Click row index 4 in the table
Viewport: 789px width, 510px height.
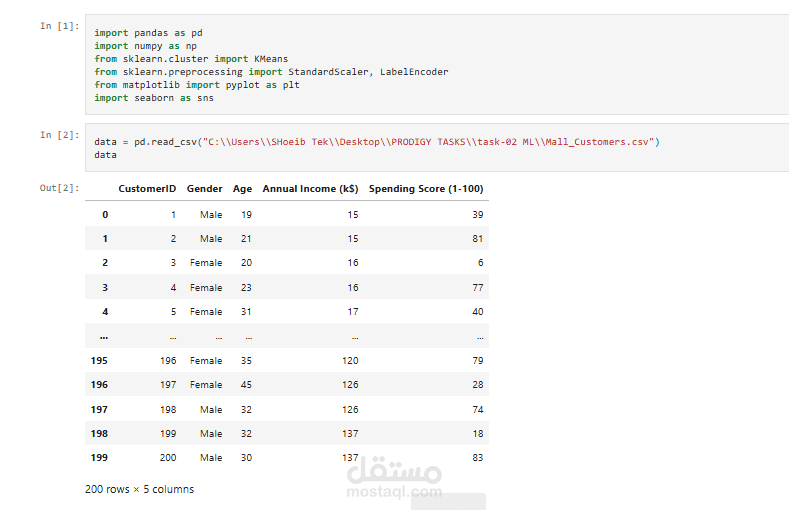pyautogui.click(x=105, y=312)
